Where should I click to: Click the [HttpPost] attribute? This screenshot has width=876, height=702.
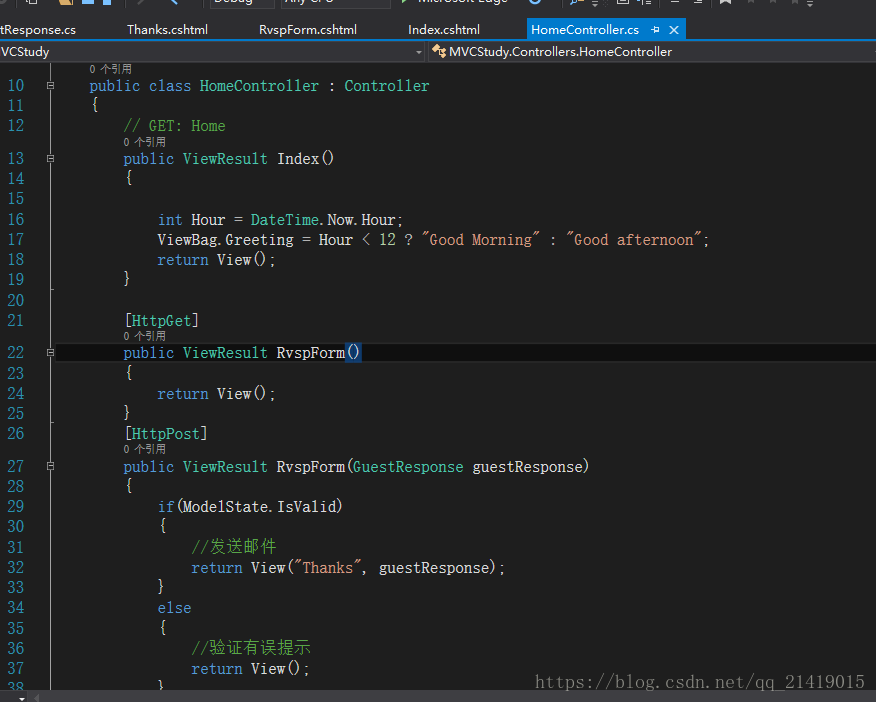(166, 433)
